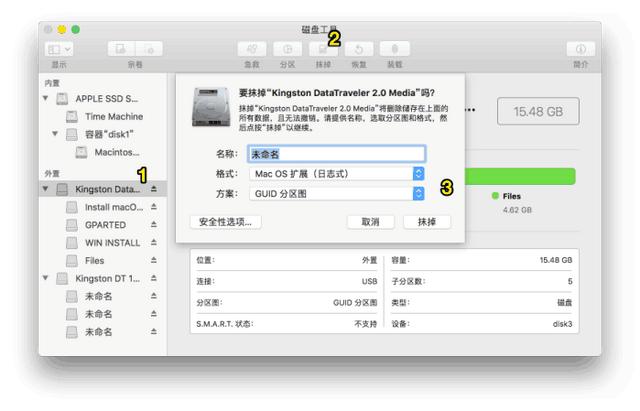Eject Kingston Data external disk
The height and width of the screenshot is (411, 640).
click(154, 189)
